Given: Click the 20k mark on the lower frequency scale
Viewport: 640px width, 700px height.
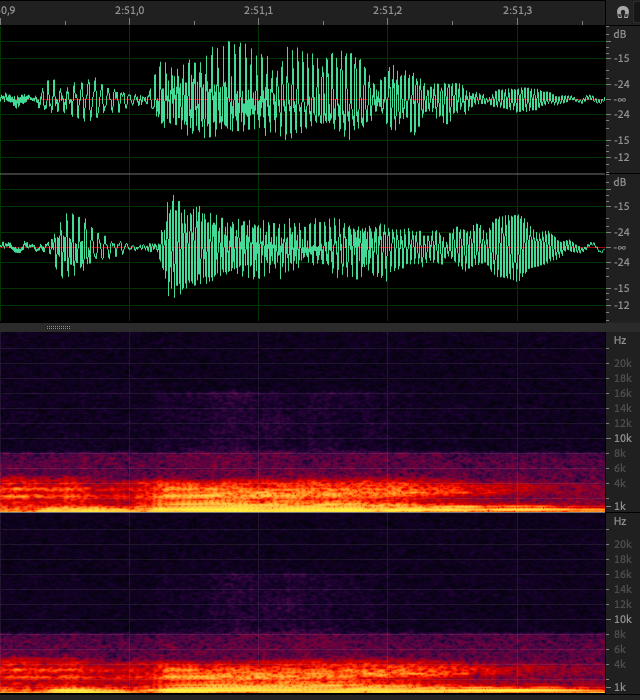Looking at the screenshot, I should click(x=622, y=544).
